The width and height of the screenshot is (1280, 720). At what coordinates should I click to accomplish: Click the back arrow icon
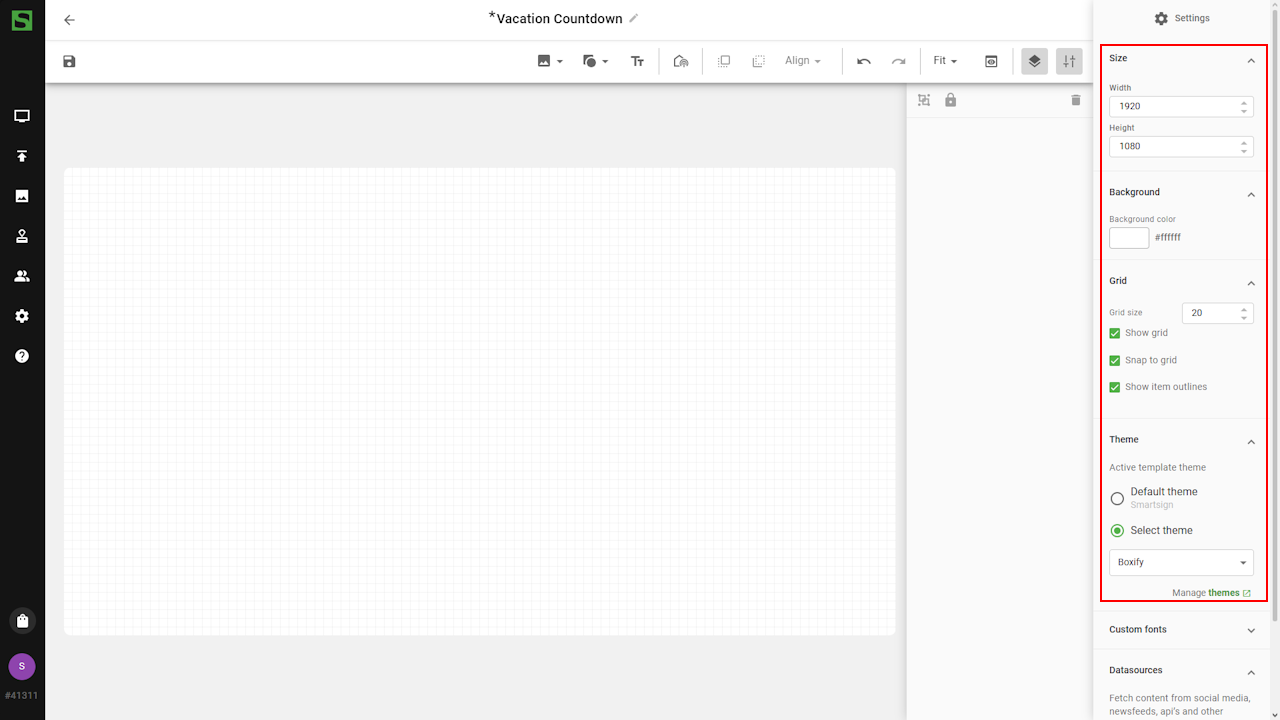[69, 20]
